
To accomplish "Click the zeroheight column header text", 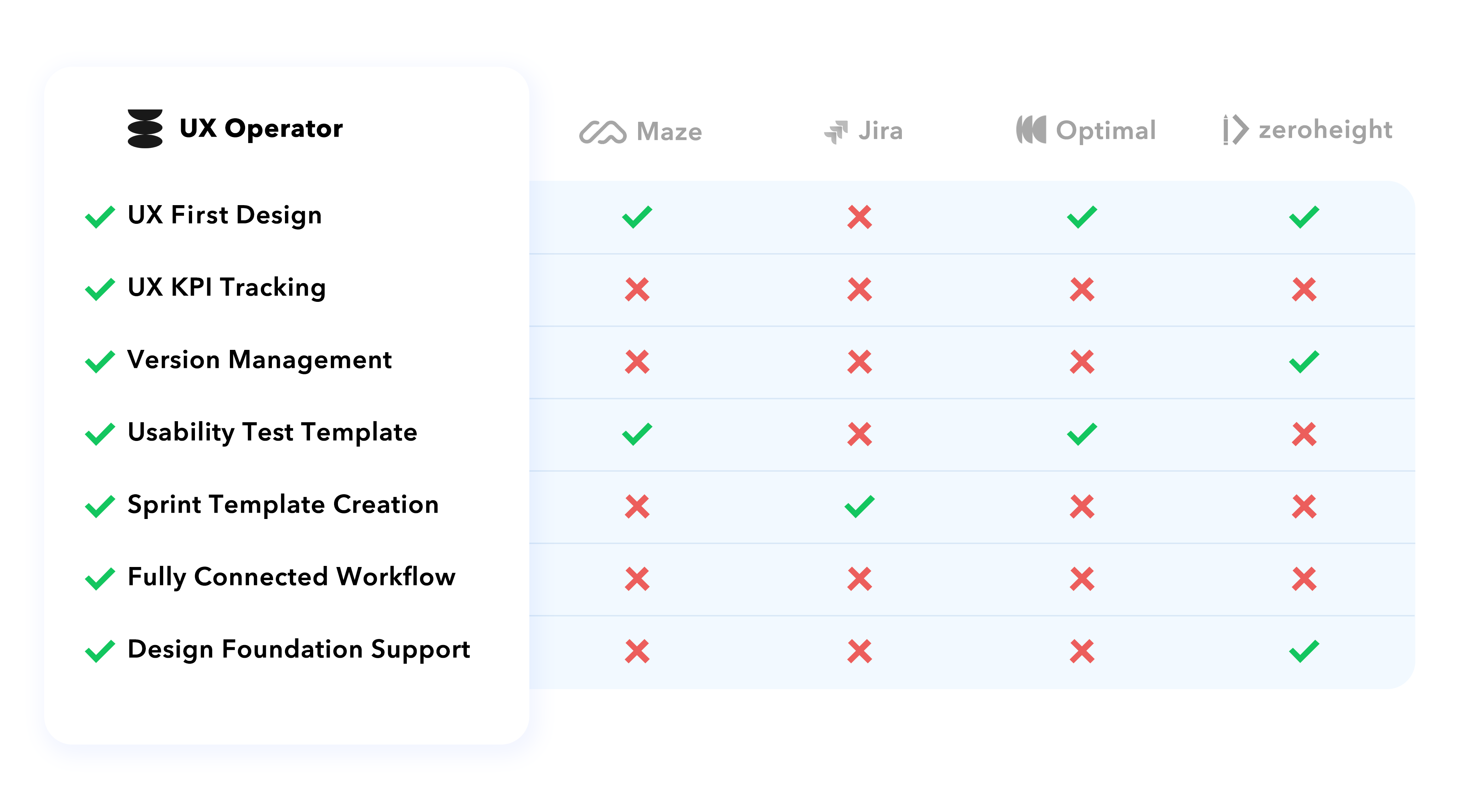I will point(1325,131).
